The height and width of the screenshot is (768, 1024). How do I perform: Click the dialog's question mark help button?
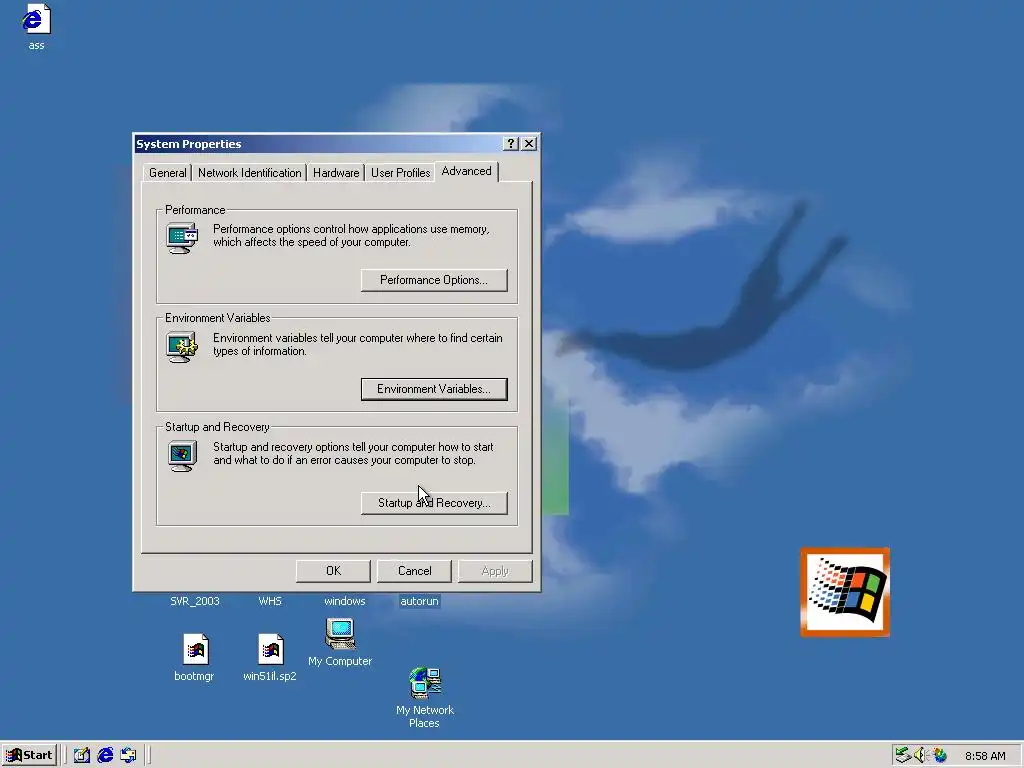511,144
